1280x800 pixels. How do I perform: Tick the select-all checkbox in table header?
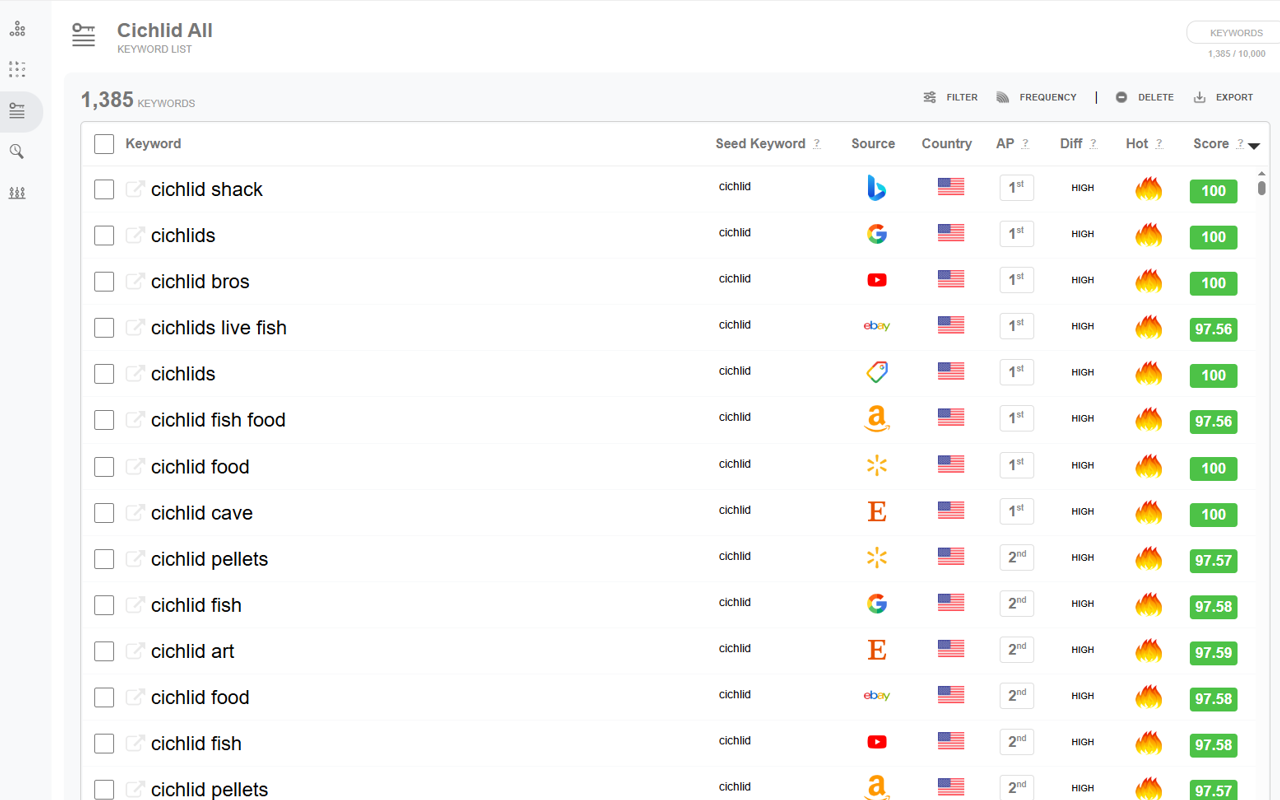pyautogui.click(x=104, y=144)
